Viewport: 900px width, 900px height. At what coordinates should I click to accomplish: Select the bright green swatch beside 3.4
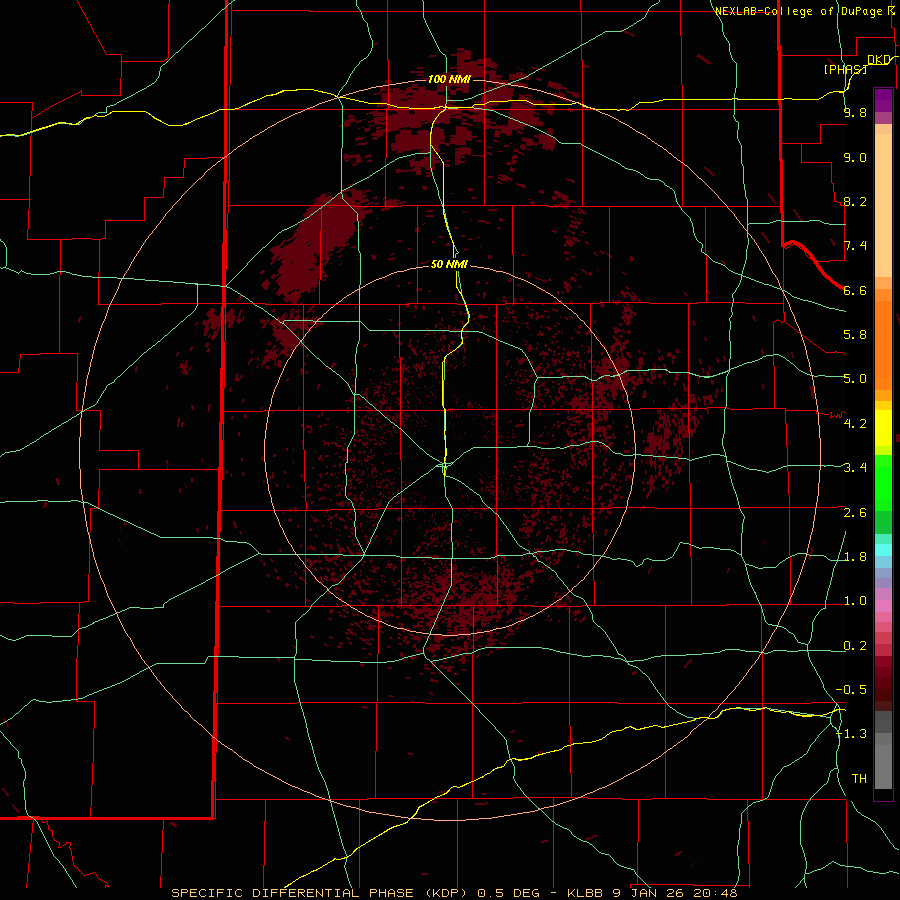tap(883, 485)
